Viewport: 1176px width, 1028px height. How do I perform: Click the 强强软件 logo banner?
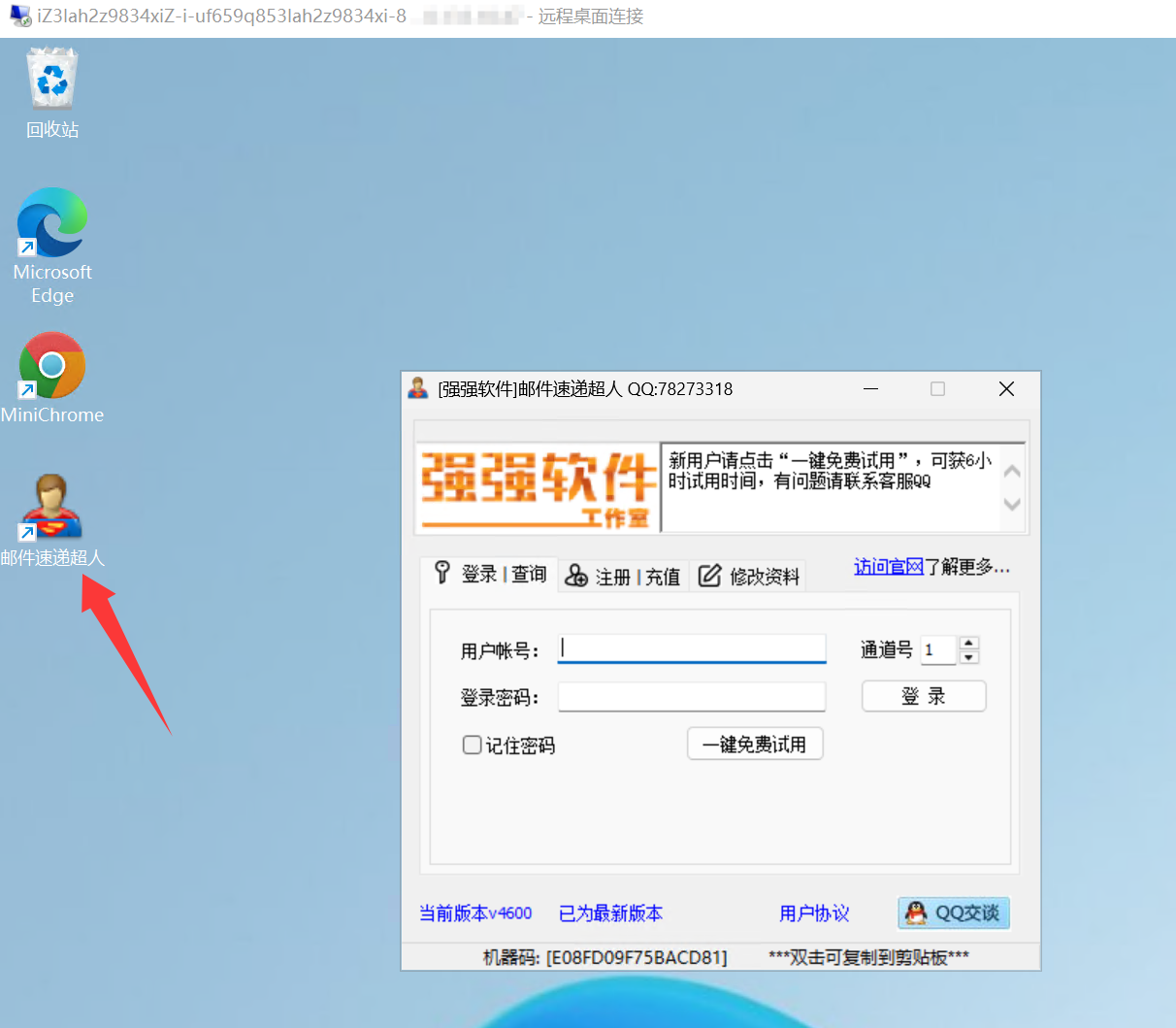538,488
